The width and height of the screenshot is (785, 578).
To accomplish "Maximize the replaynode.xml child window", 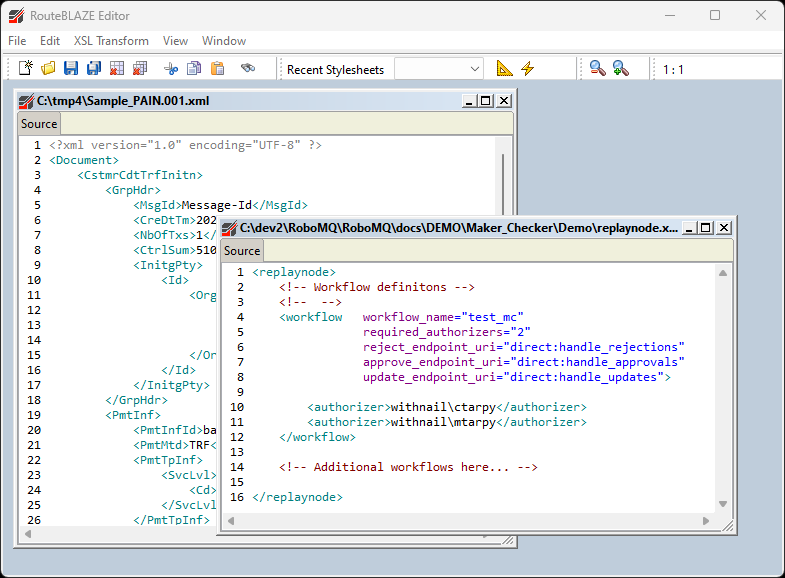I will 706,227.
